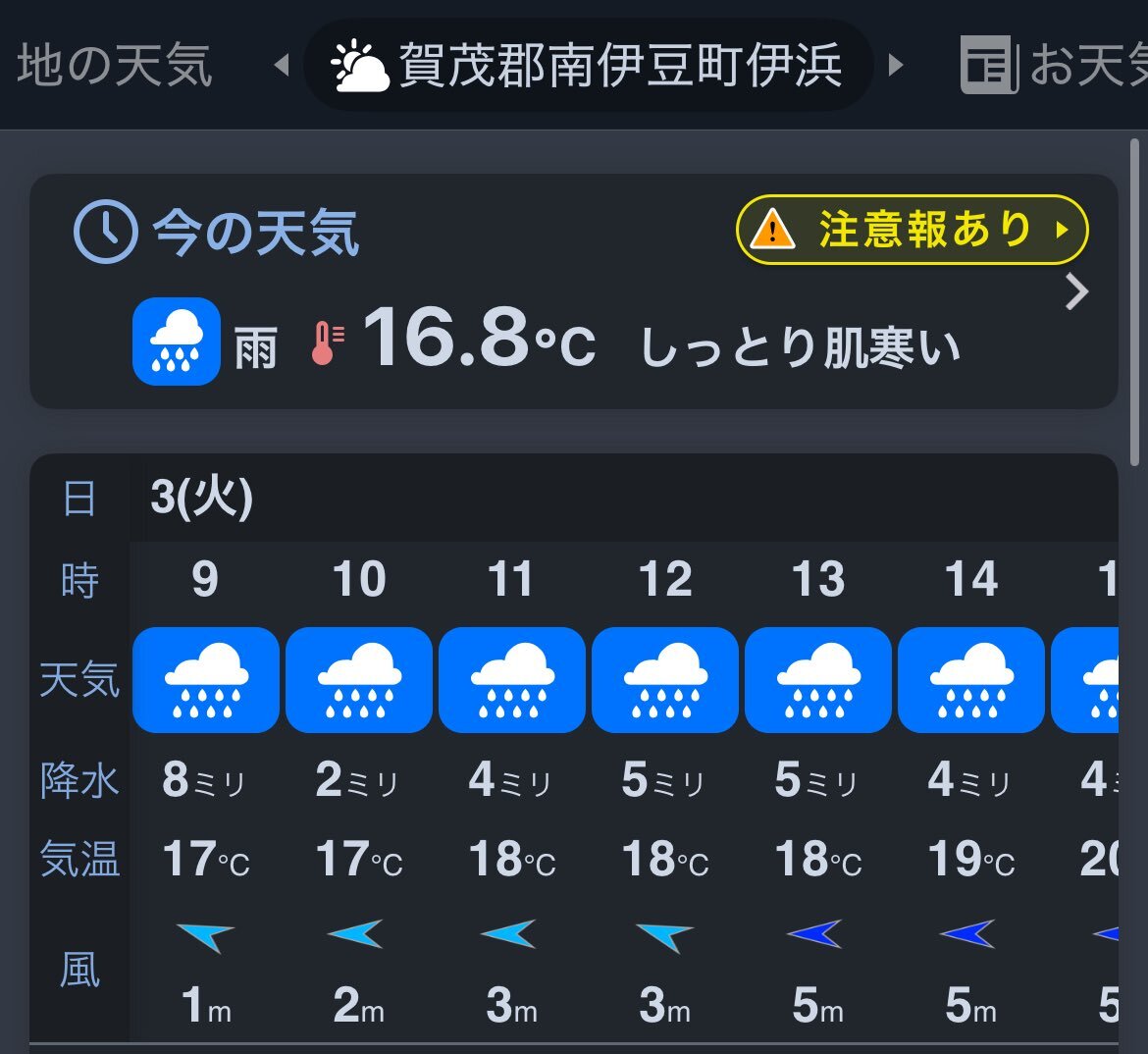Select the 11 o'clock hour column header

coord(511,579)
